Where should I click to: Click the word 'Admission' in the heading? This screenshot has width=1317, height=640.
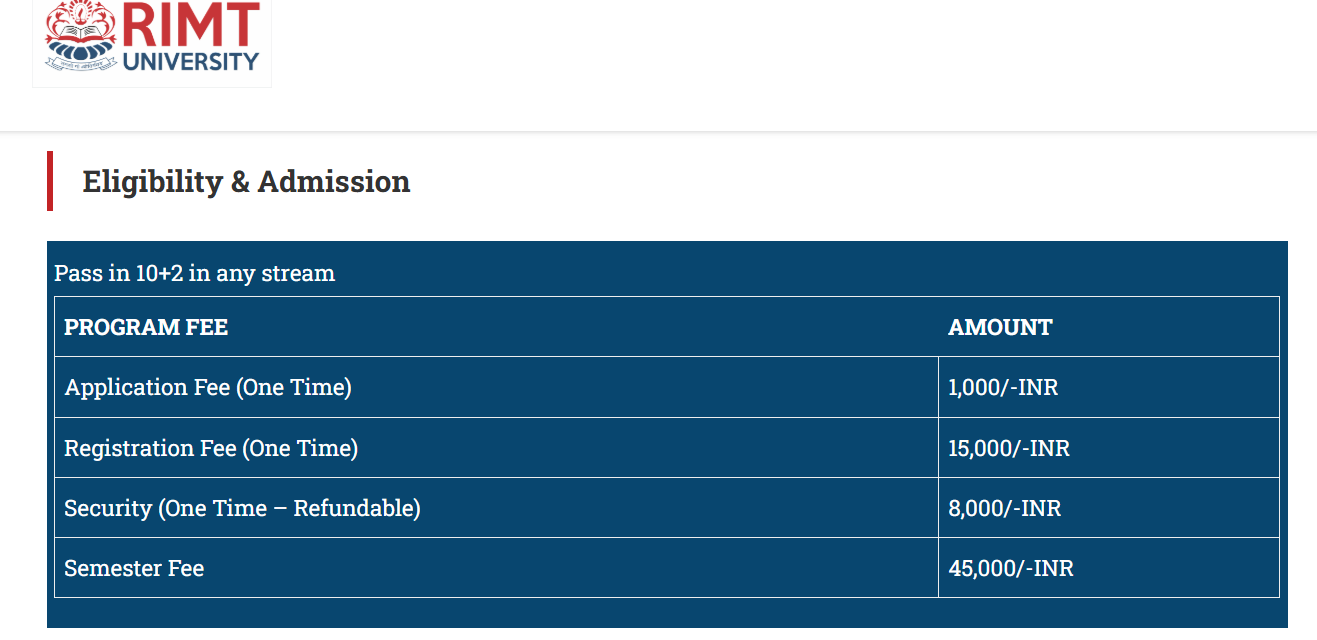(x=334, y=182)
